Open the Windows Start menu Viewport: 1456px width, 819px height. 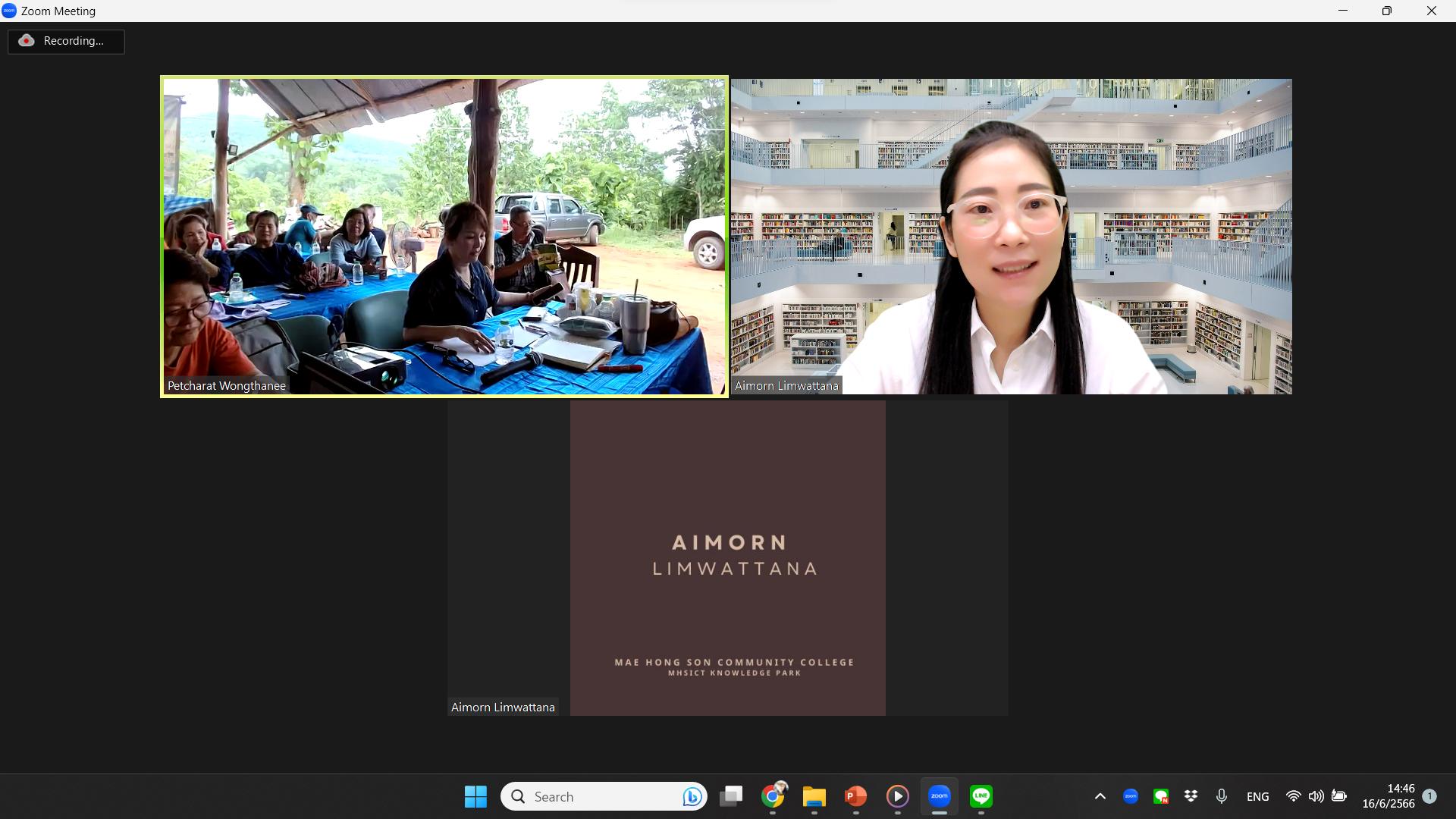pos(475,796)
